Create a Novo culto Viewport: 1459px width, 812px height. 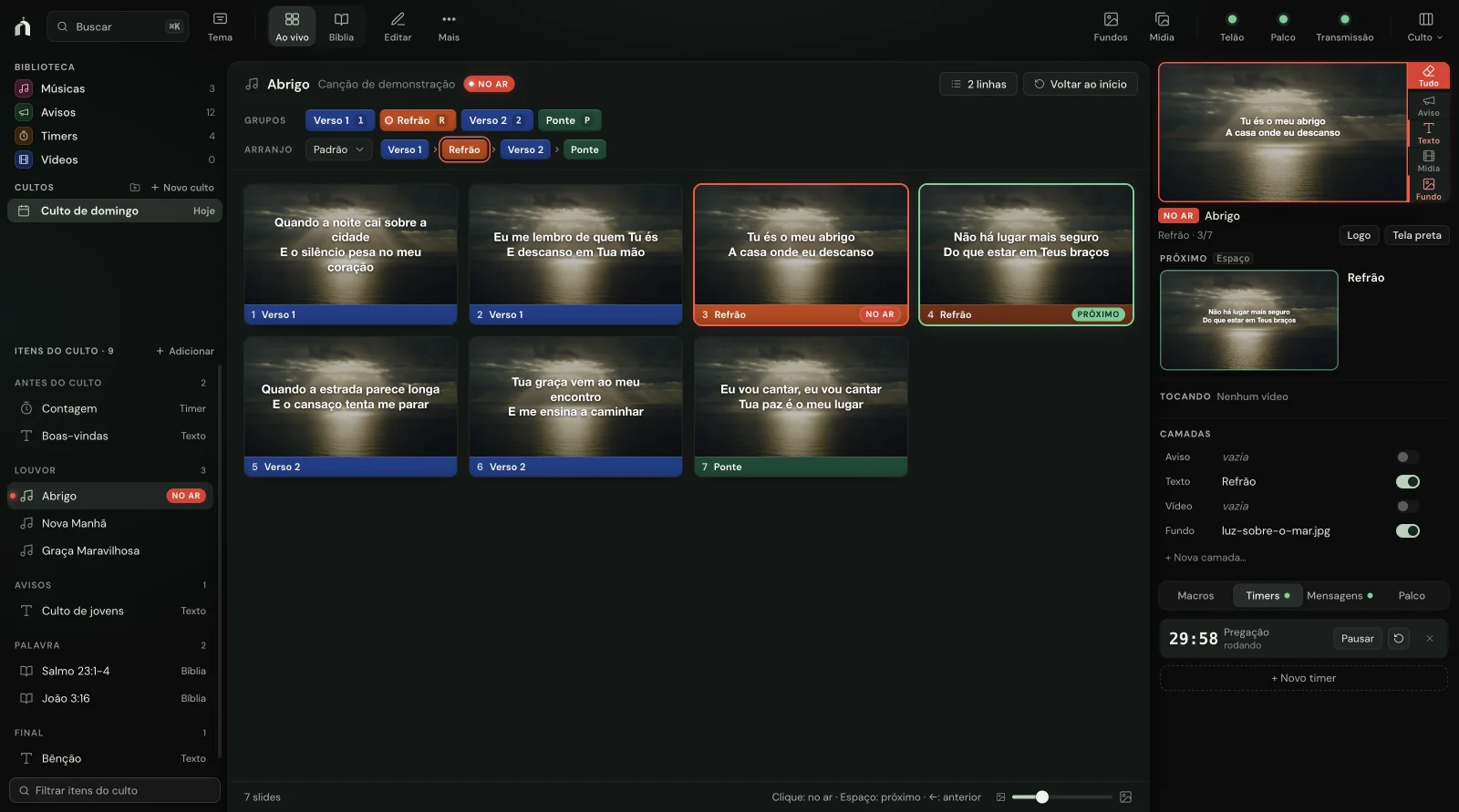point(182,187)
